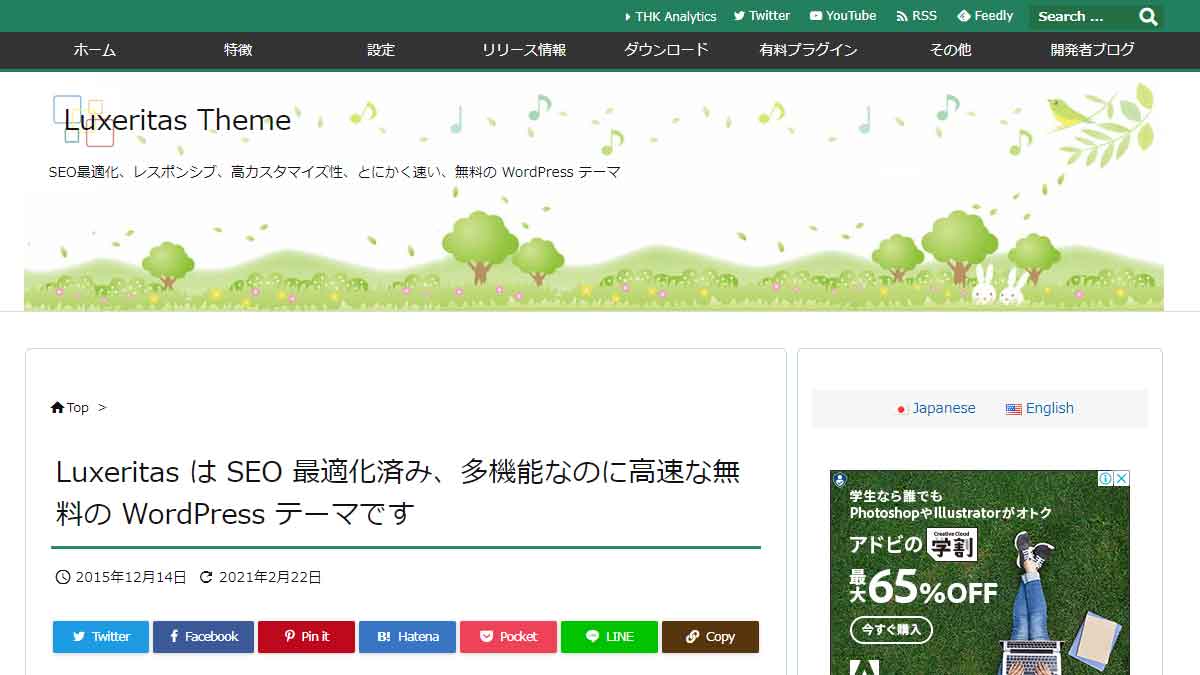Bookmark the article with the Hatena button
This screenshot has width=1200, height=675.
tap(407, 637)
